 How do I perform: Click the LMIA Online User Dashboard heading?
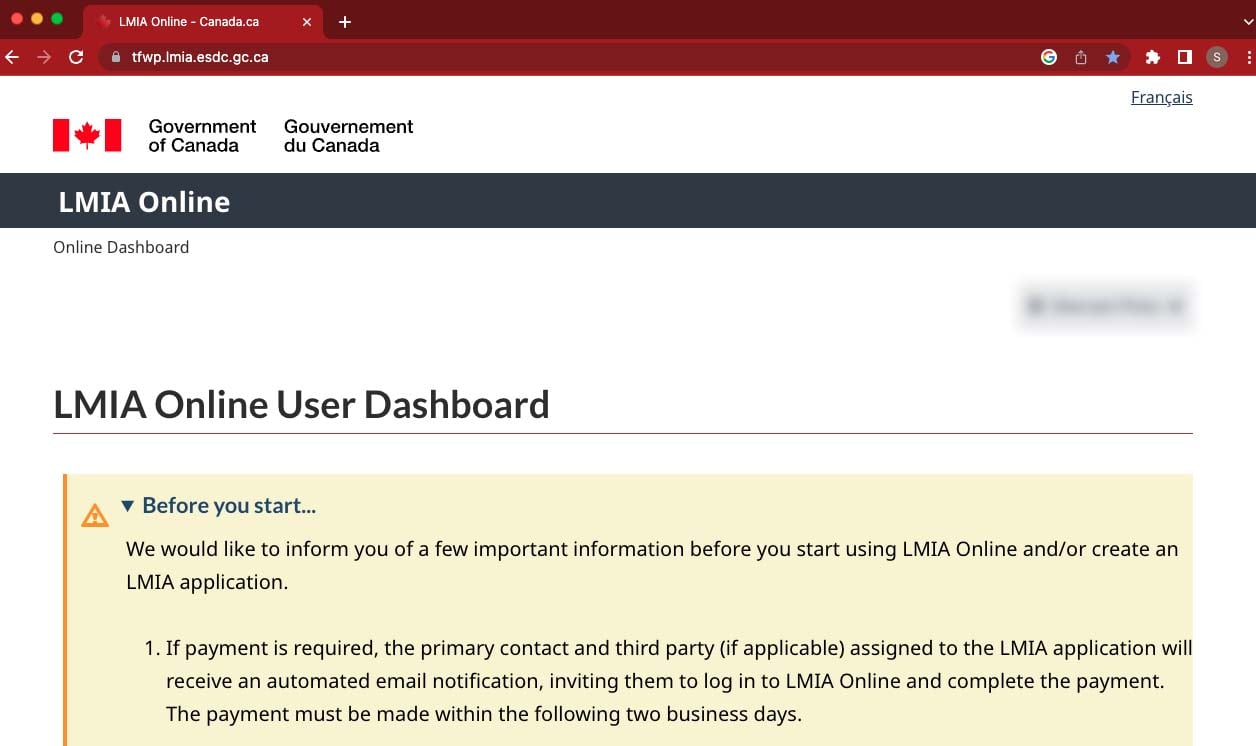tap(301, 404)
